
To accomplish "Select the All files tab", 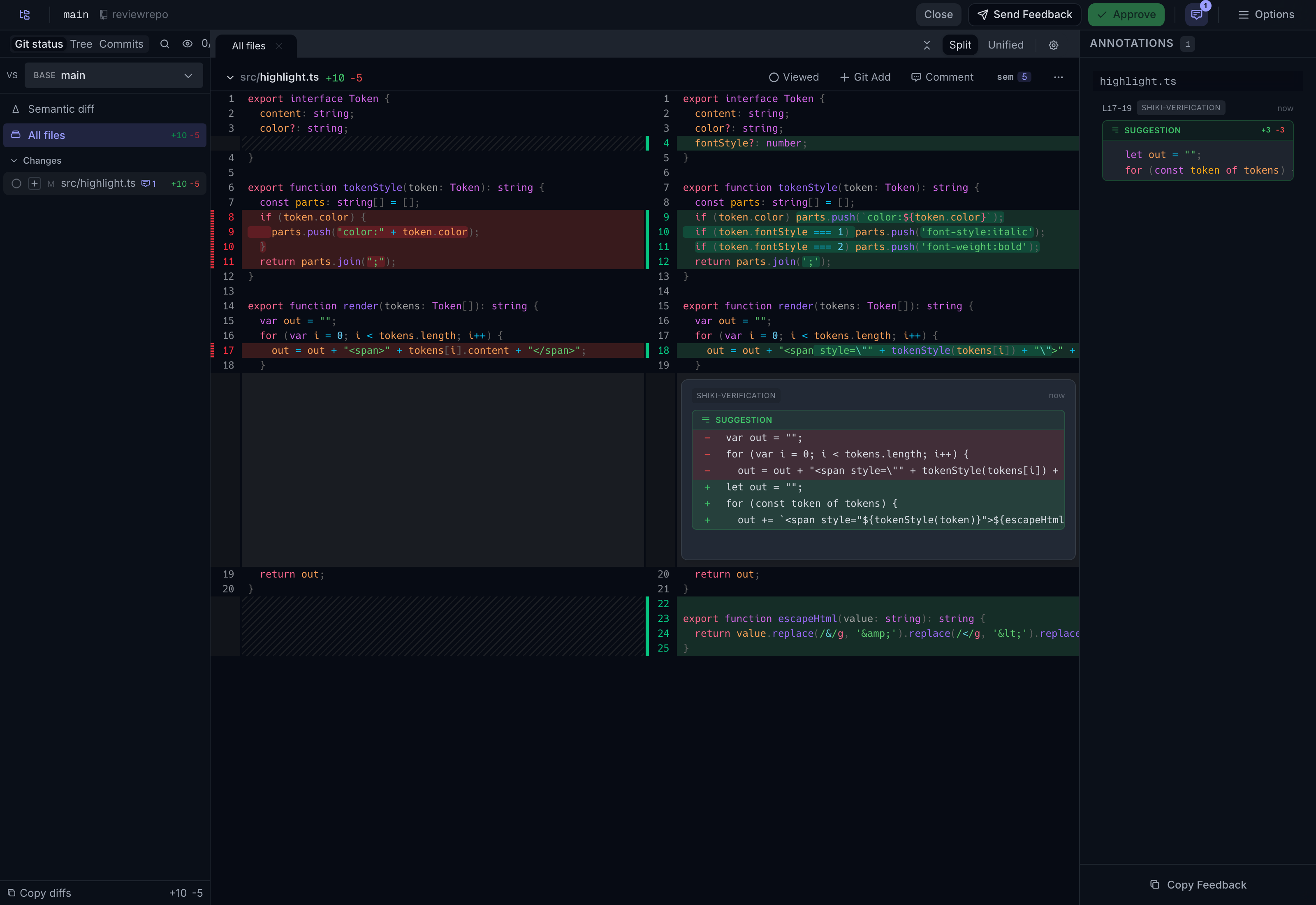I will 256,46.
